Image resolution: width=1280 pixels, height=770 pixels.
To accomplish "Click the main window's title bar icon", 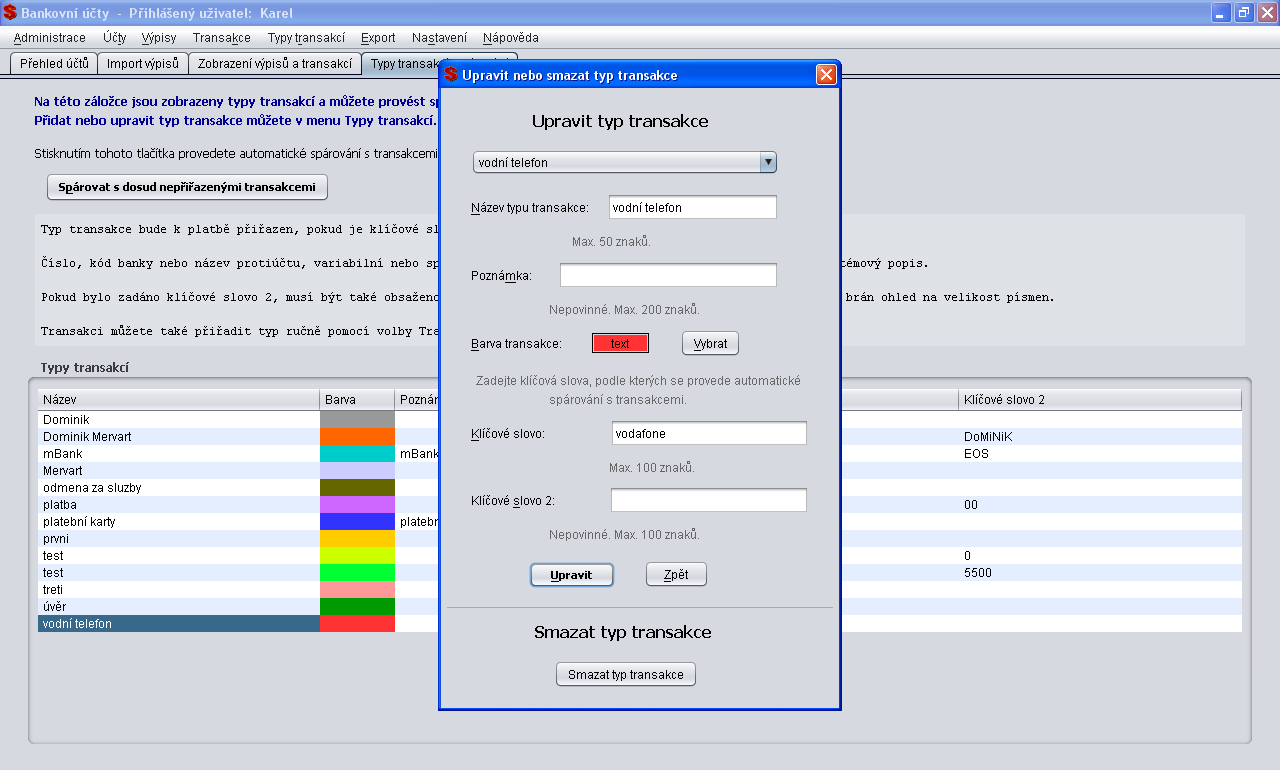I will coord(10,13).
